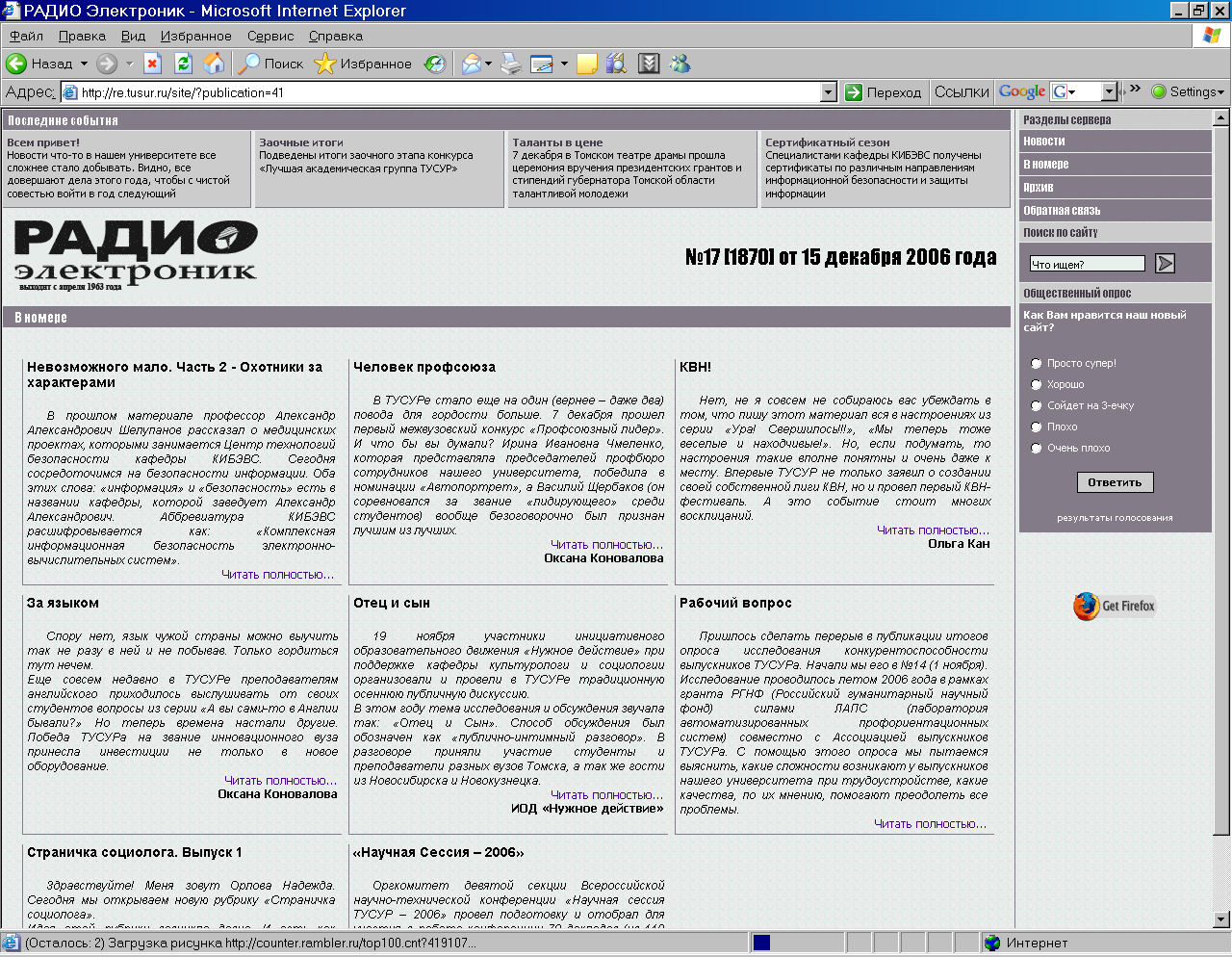The width and height of the screenshot is (1232, 957).
Task: Open the Back button history dropdown arrow
Action: click(84, 64)
